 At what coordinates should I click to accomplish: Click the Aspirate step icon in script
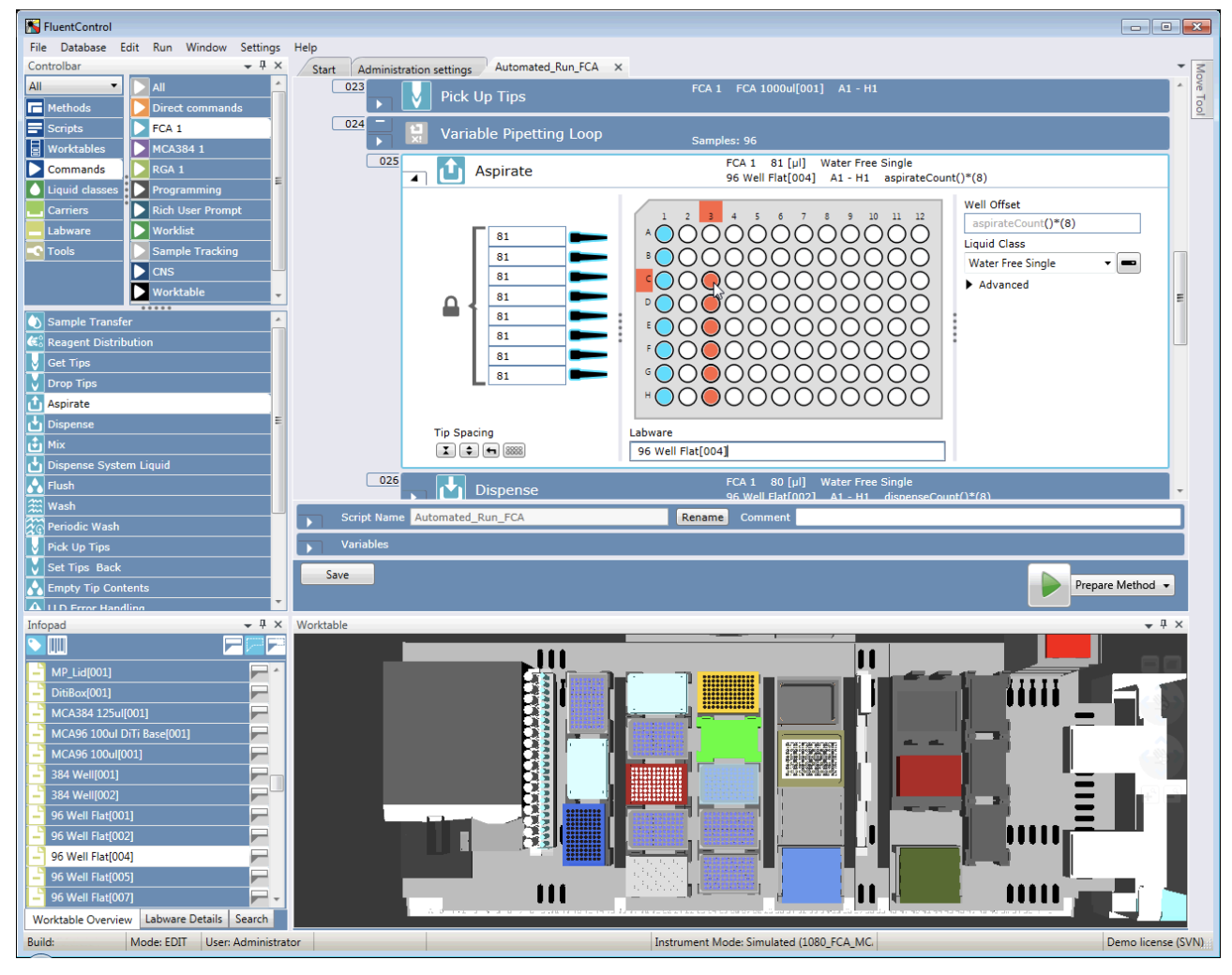[x=451, y=171]
